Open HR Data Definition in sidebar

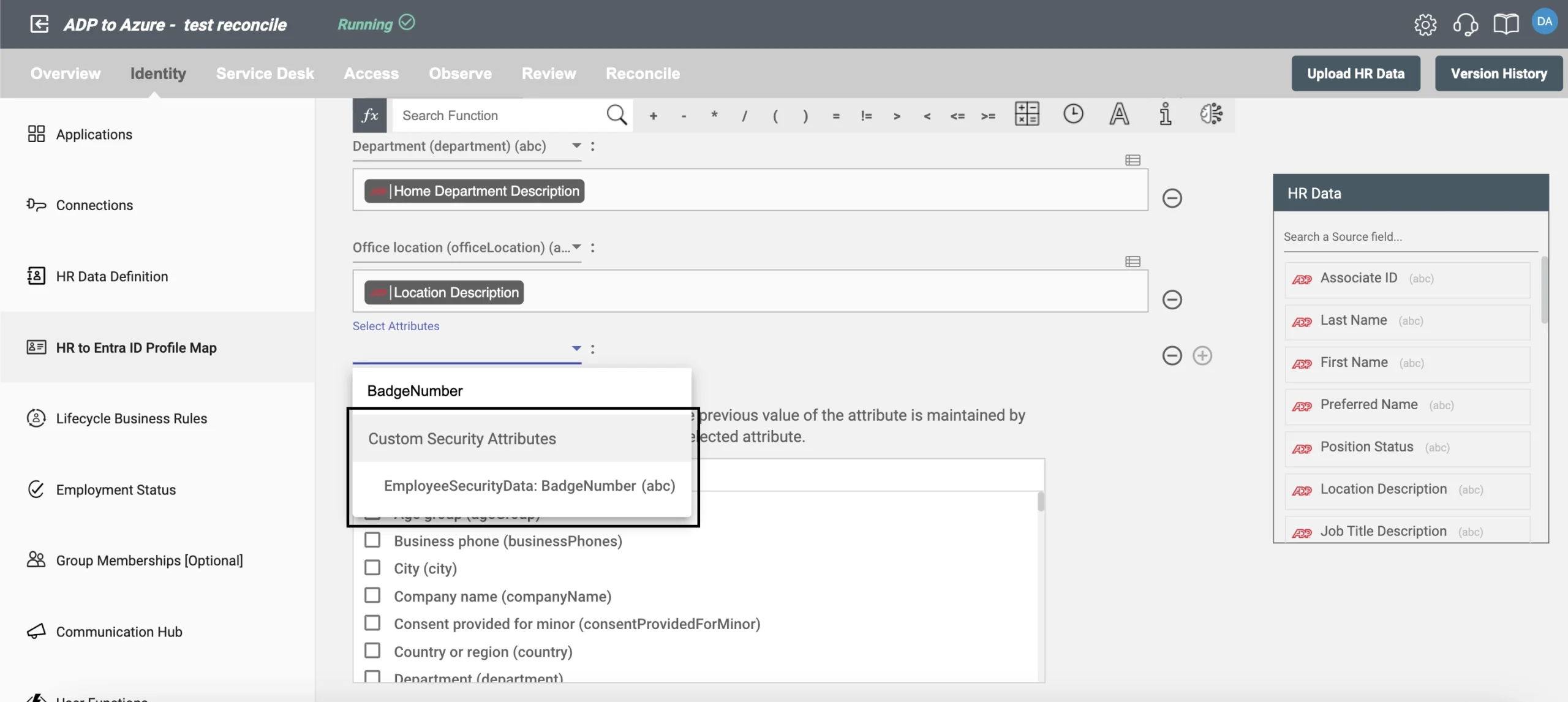pyautogui.click(x=157, y=276)
